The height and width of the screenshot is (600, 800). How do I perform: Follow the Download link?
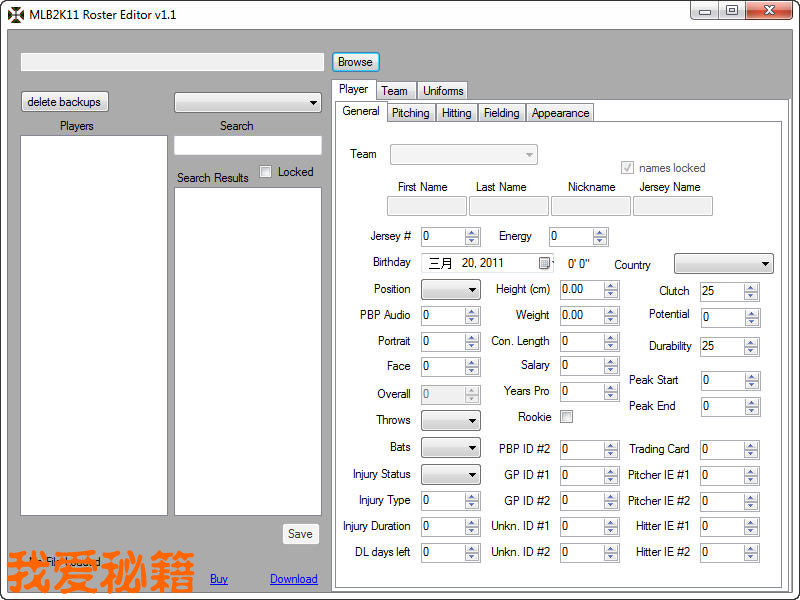tap(293, 579)
